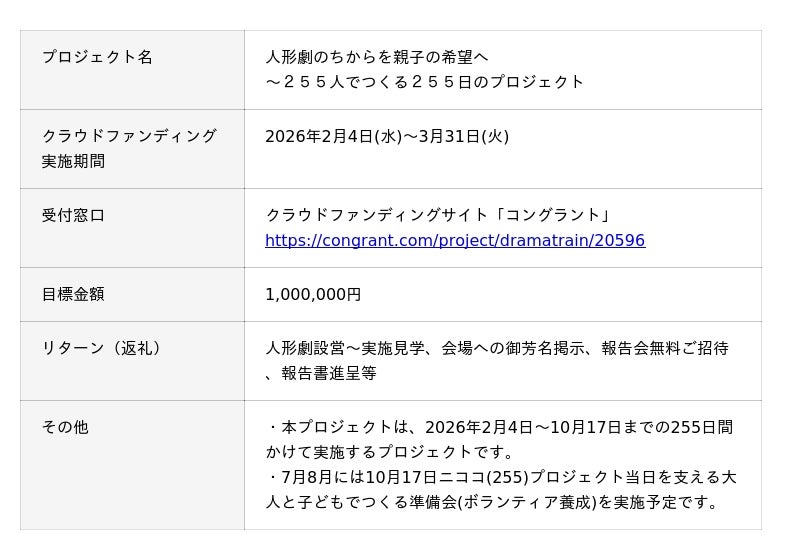Select the date range 2026年2月4日(水)～3月31日(火)
The width and height of the screenshot is (800, 560).
387,136
